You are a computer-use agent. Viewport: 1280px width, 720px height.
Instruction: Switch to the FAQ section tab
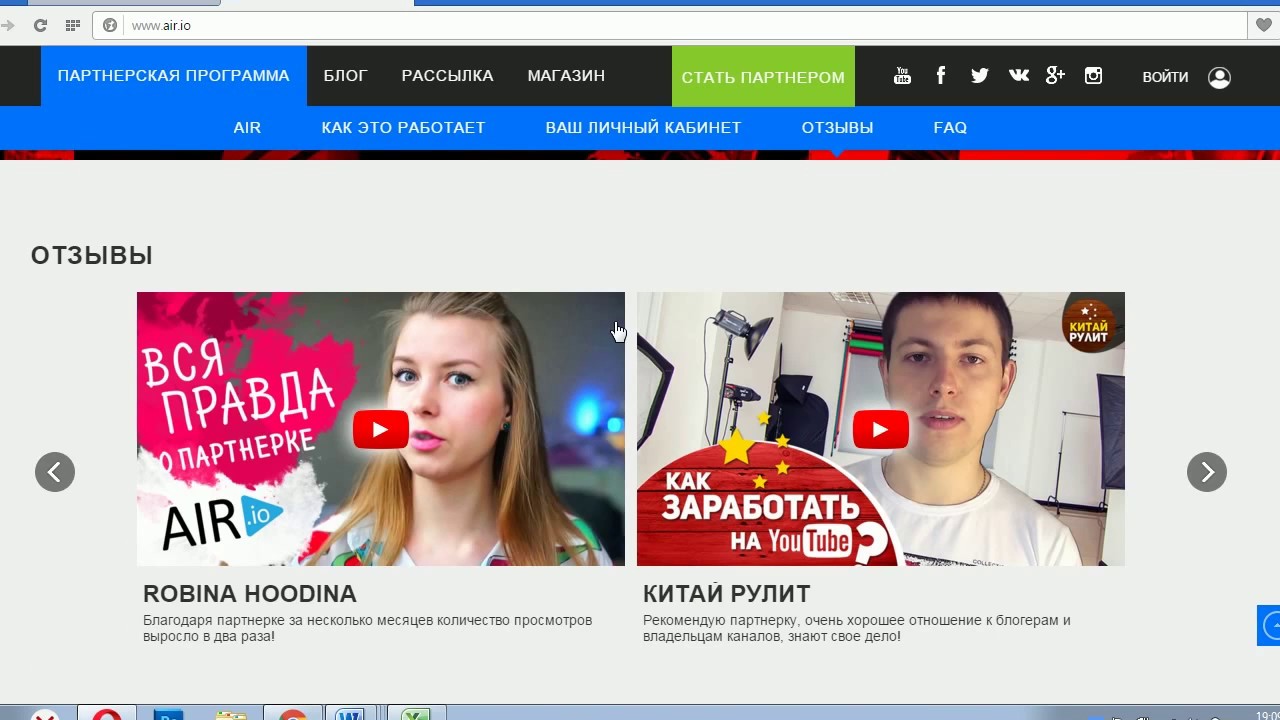coord(949,128)
